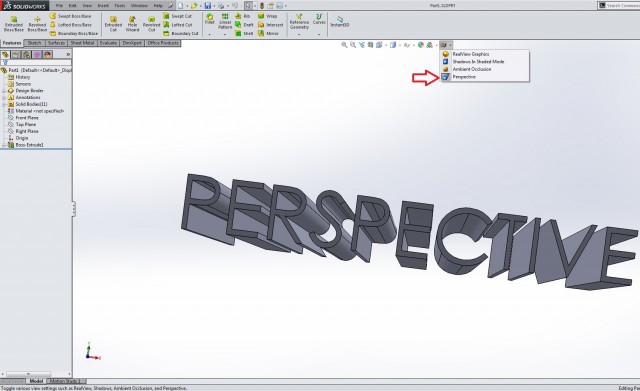
Task: Select the Rib tool
Action: coord(243,16)
